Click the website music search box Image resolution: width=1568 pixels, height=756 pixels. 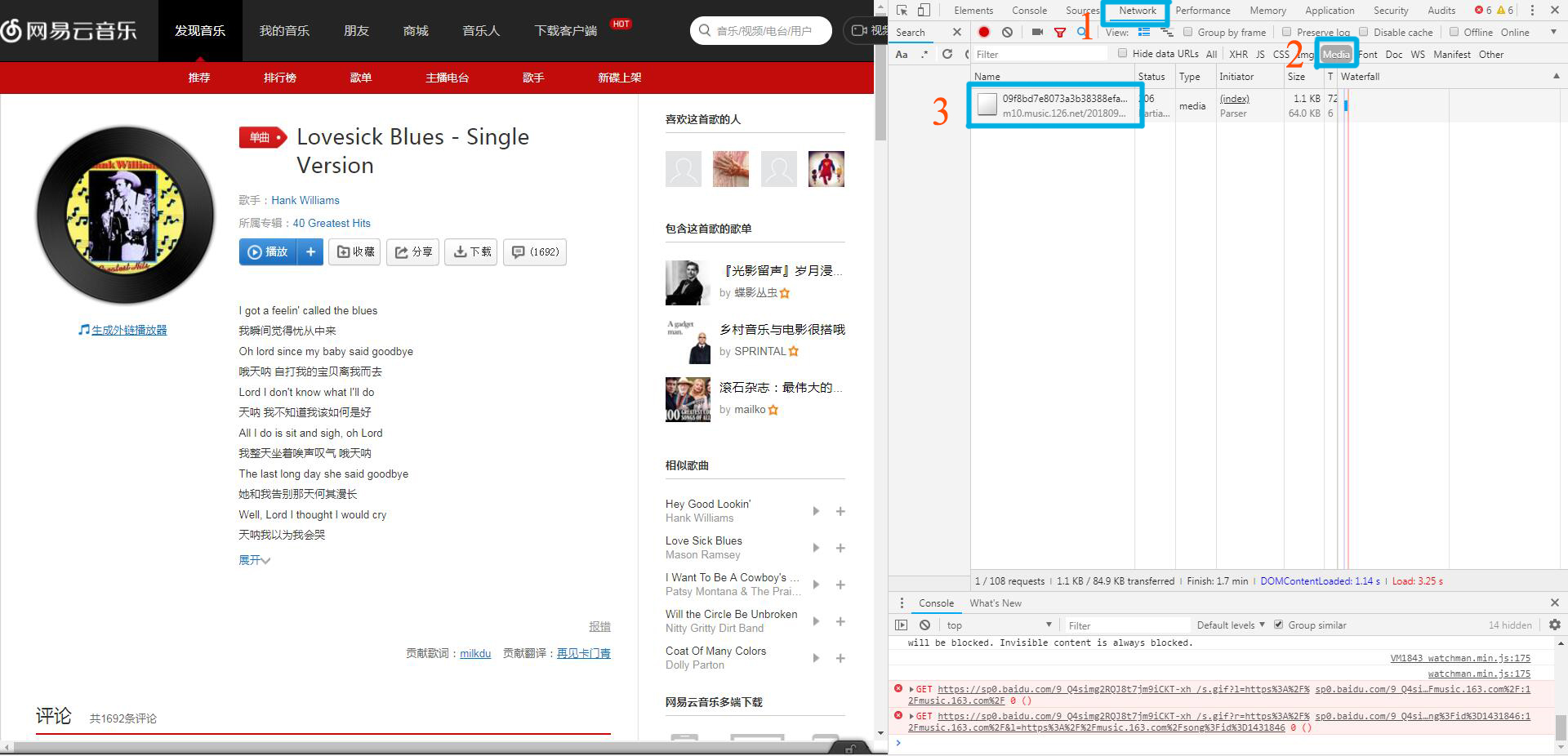coord(761,31)
